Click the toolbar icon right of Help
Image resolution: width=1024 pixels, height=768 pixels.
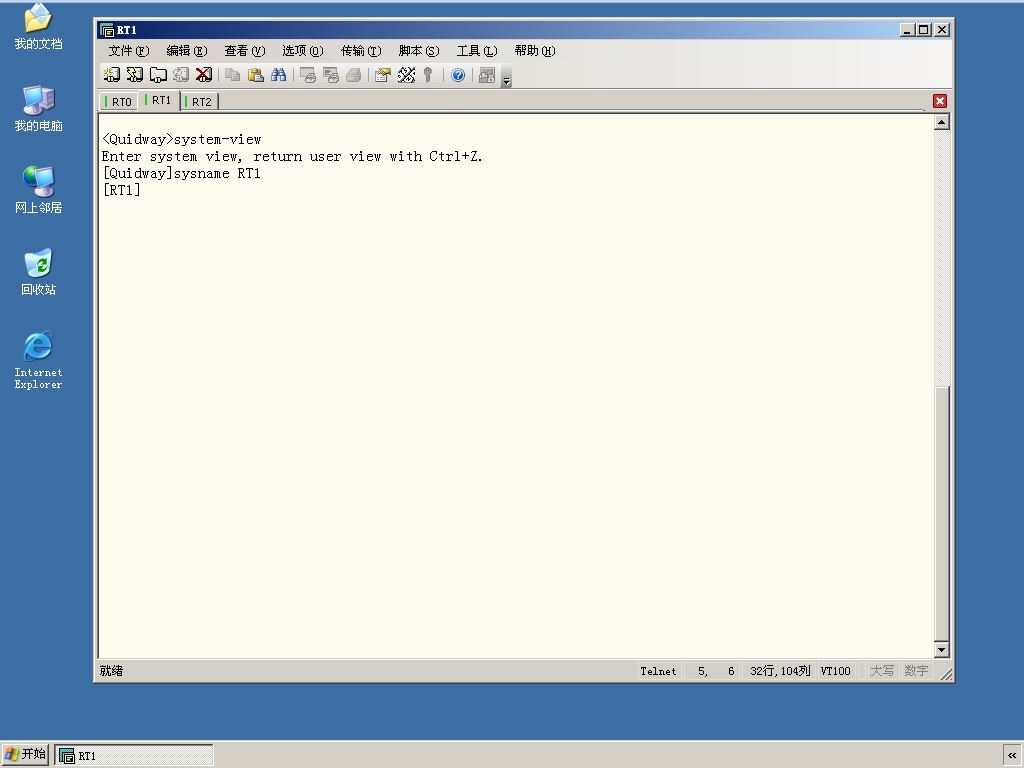[x=487, y=75]
